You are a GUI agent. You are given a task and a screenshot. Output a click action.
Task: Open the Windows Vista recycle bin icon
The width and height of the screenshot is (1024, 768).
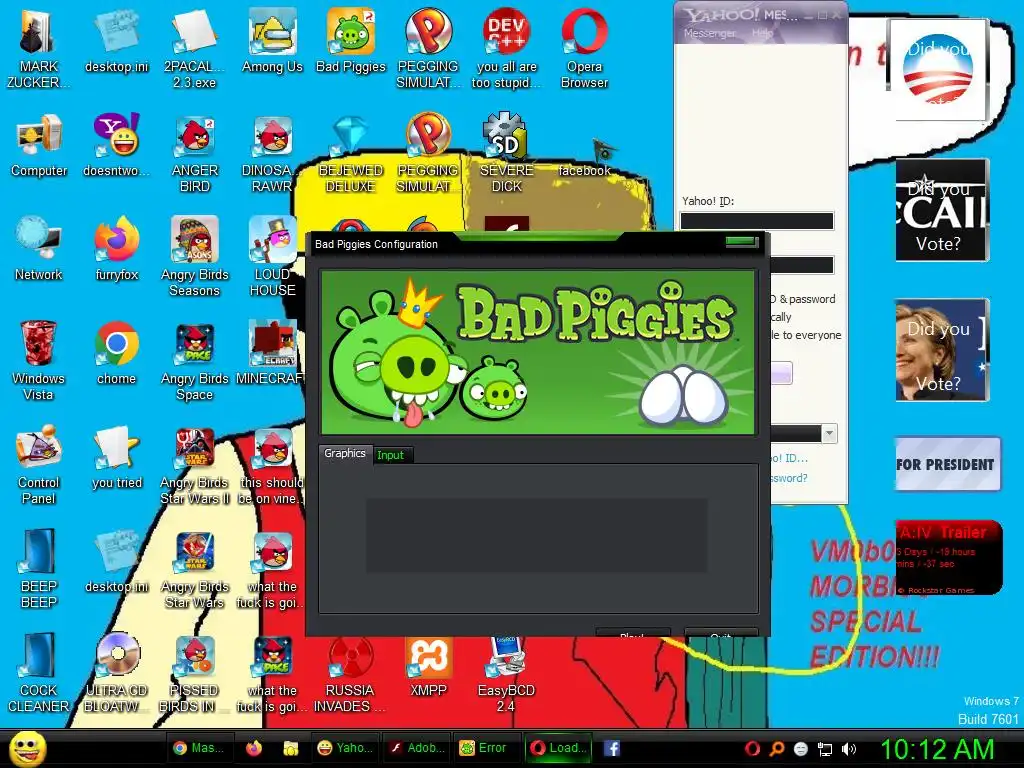click(x=38, y=360)
